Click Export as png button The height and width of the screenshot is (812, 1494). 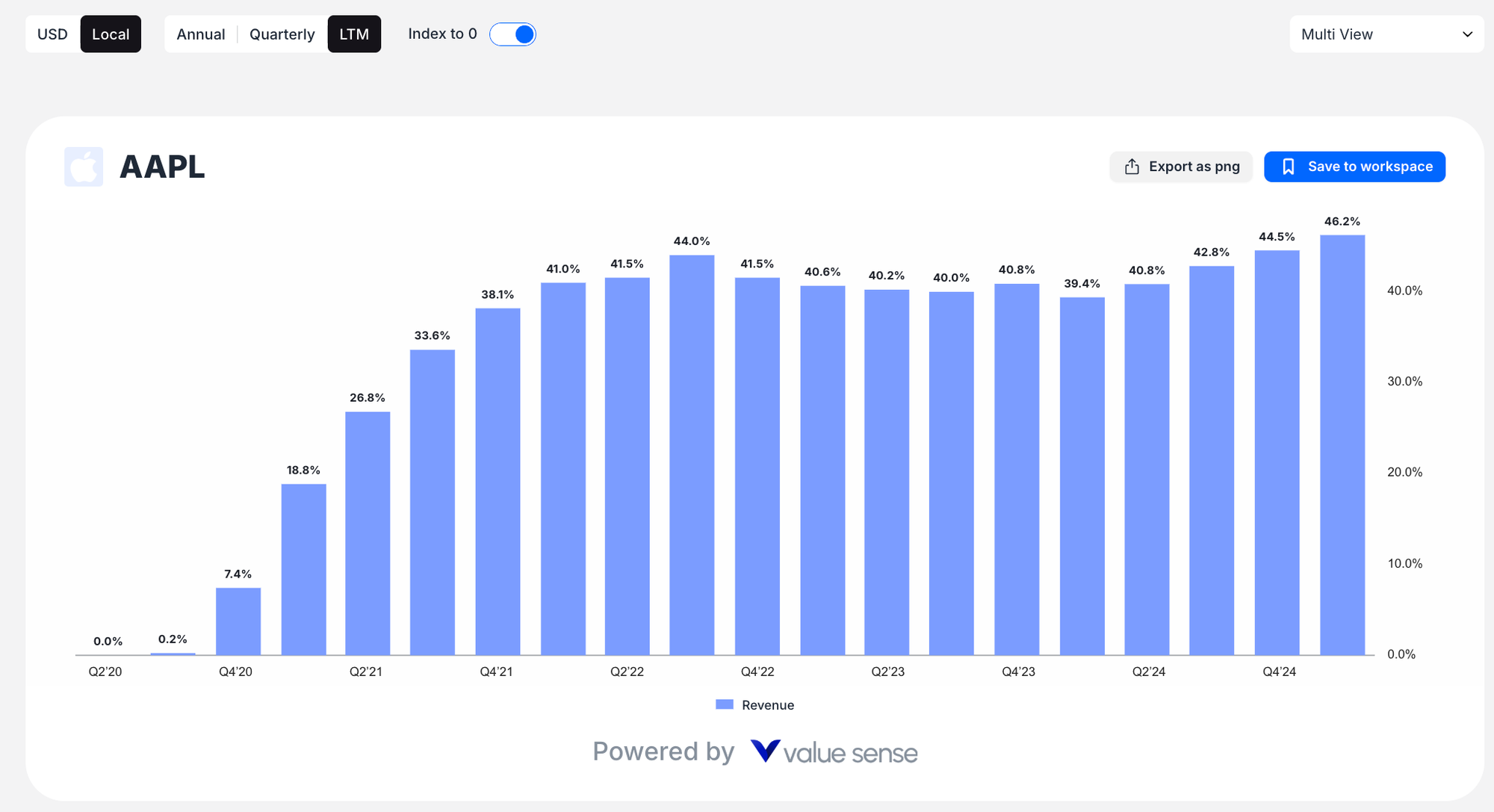click(x=1180, y=167)
